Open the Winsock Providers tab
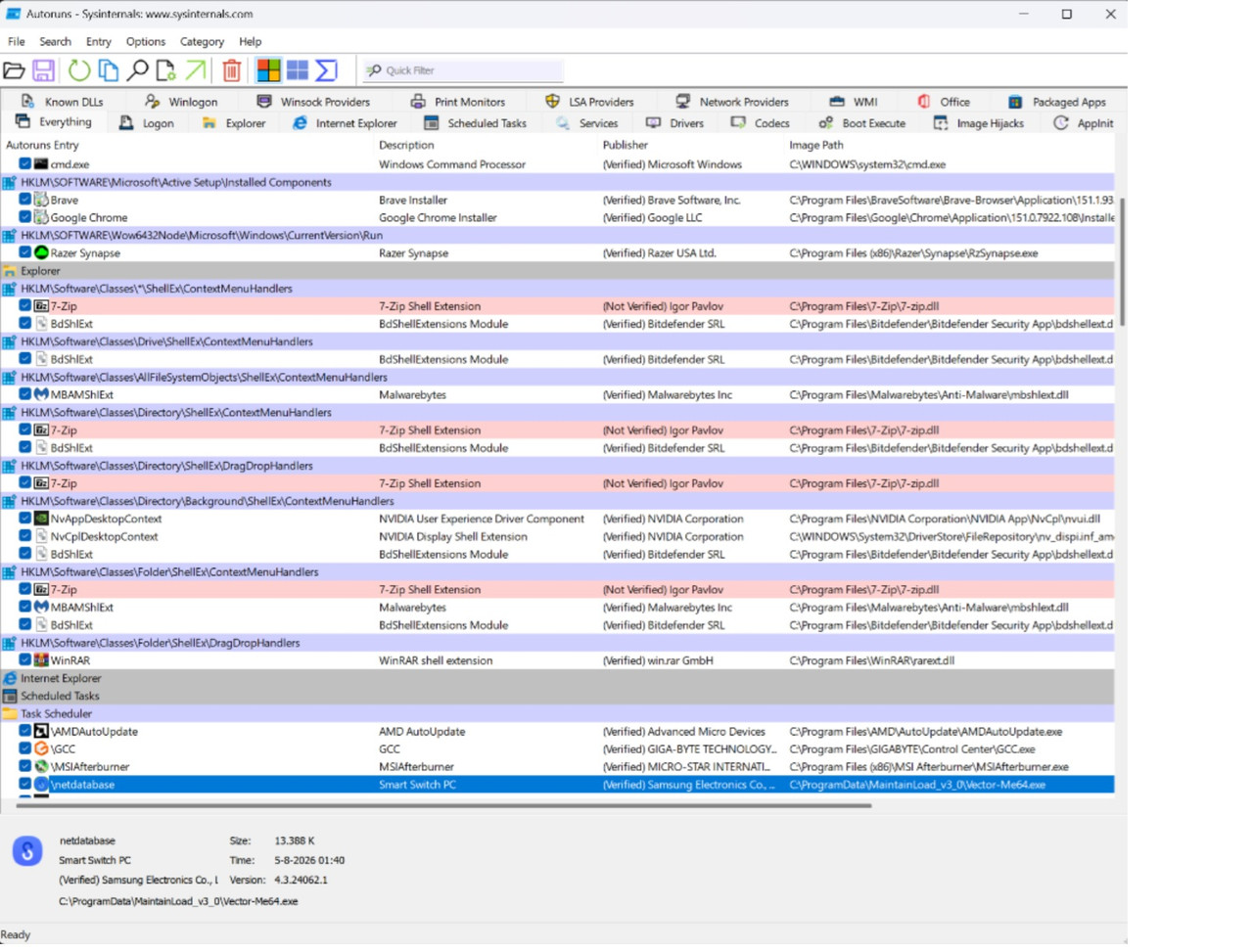1253x952 pixels. coord(314,102)
